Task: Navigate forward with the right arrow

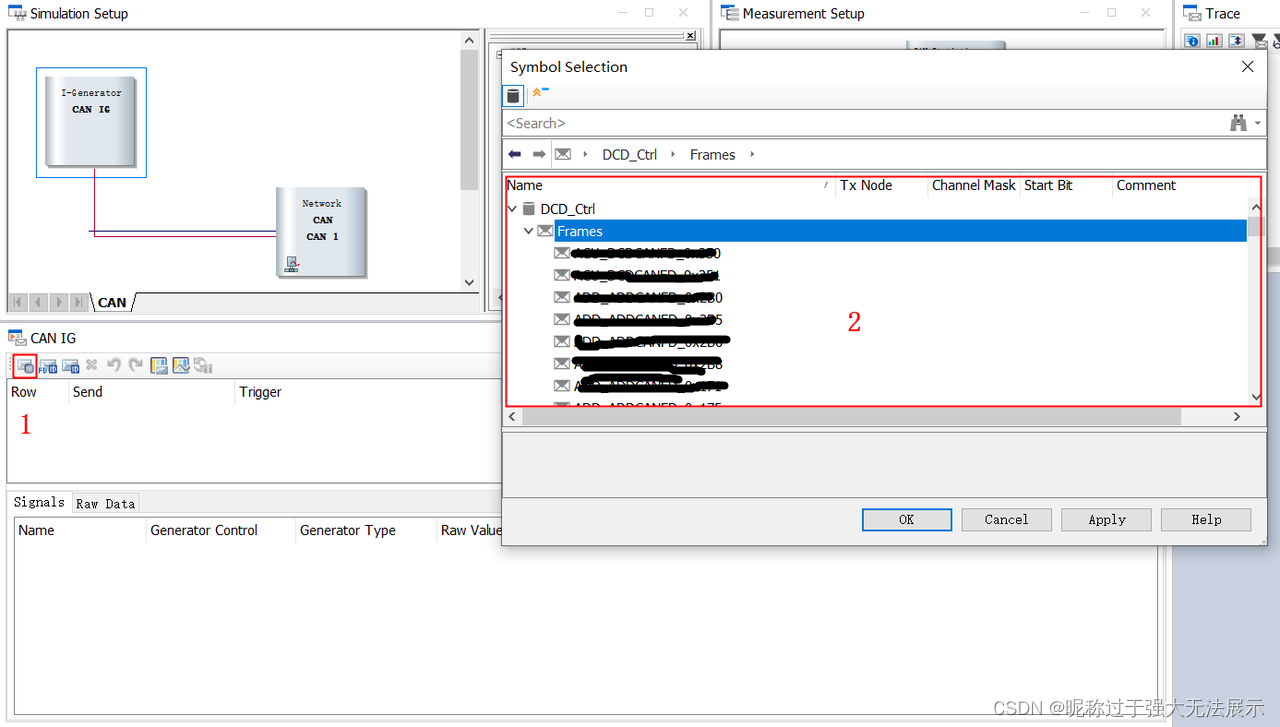Action: [x=539, y=154]
